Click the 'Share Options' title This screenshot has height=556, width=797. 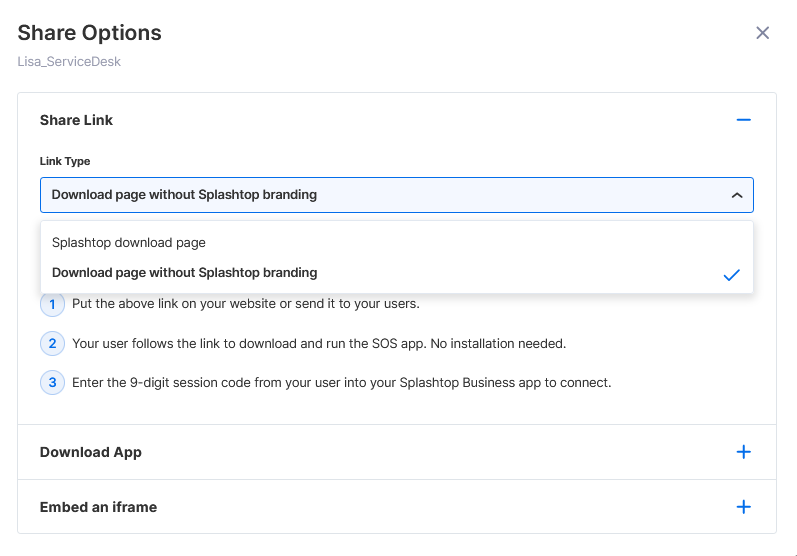89,33
